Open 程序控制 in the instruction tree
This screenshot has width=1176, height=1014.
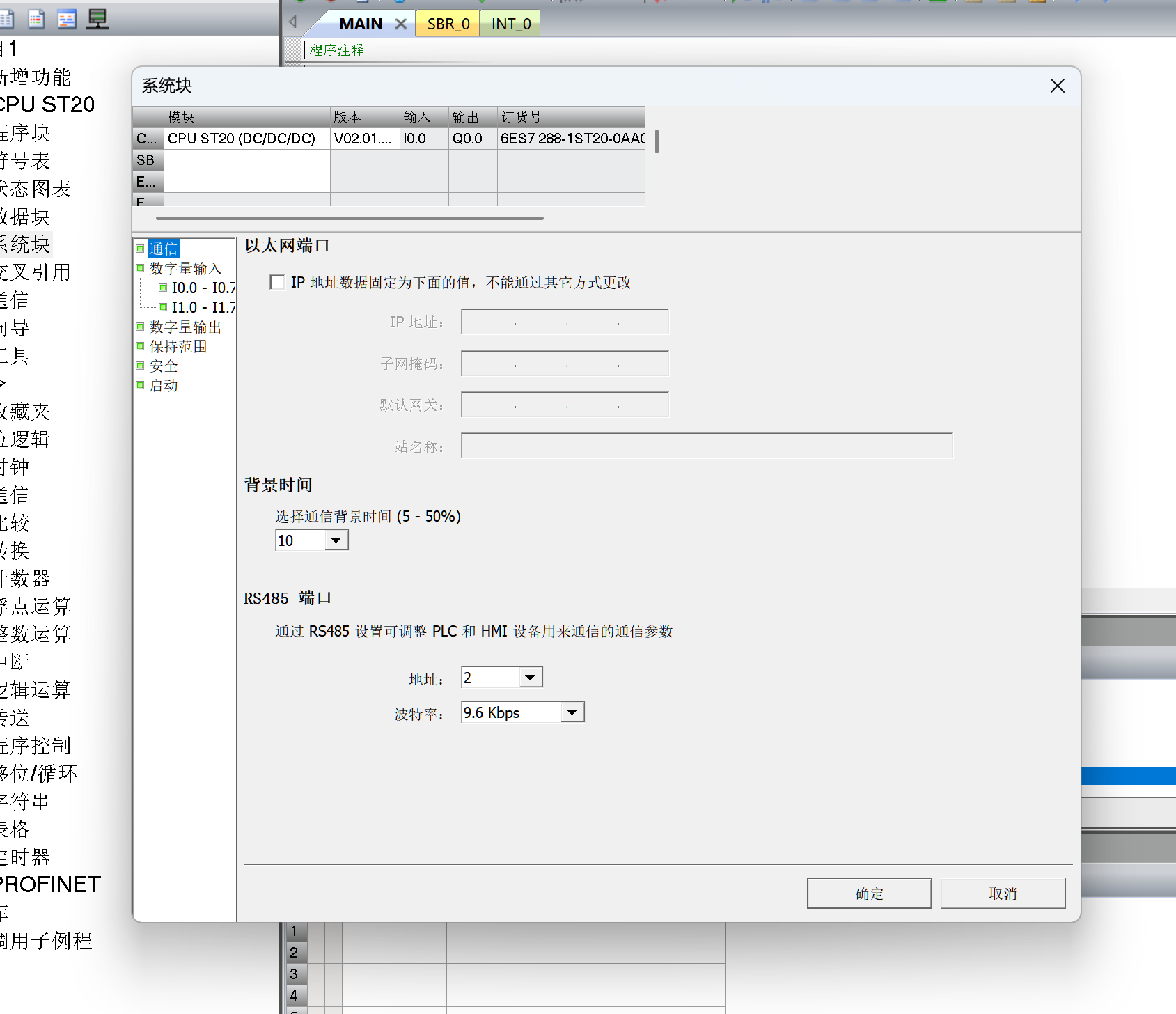tap(35, 745)
